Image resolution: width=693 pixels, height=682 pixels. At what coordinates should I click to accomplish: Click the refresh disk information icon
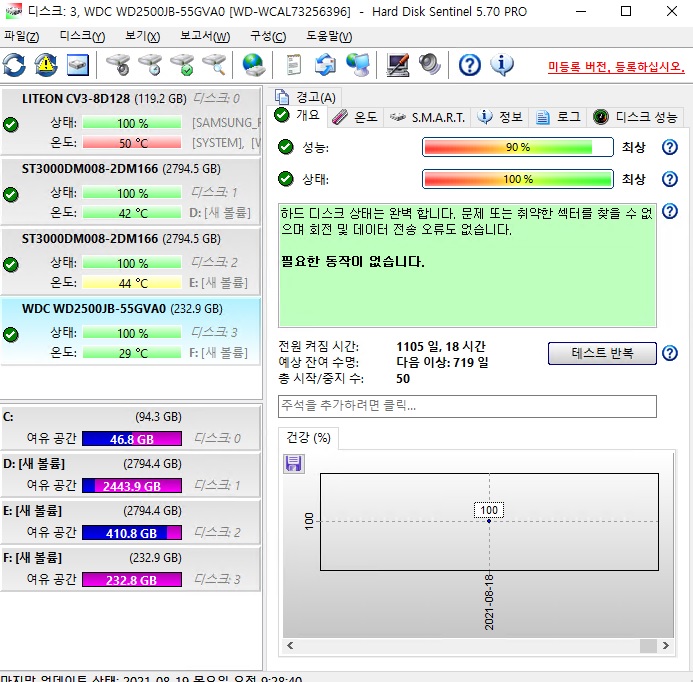(x=14, y=65)
